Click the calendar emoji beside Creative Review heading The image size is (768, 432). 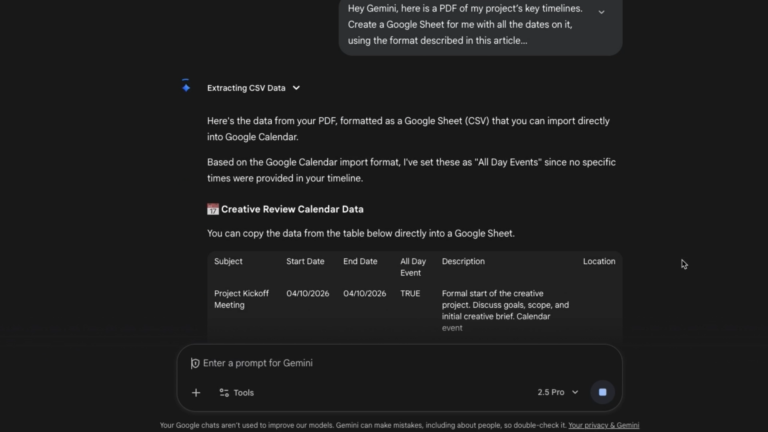(213, 210)
